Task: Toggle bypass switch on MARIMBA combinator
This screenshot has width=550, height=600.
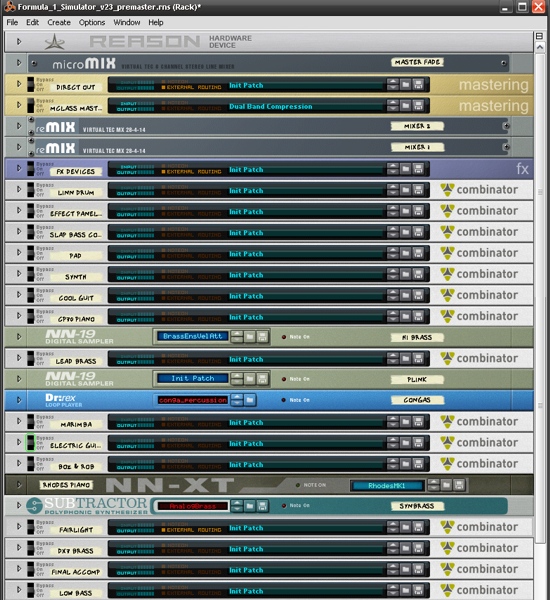Action: [31, 422]
